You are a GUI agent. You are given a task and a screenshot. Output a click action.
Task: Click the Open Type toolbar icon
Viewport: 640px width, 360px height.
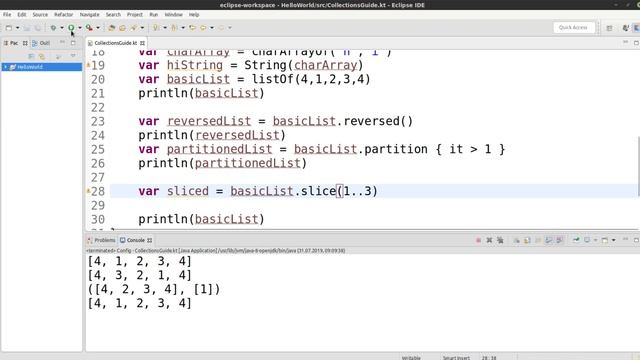click(x=133, y=28)
